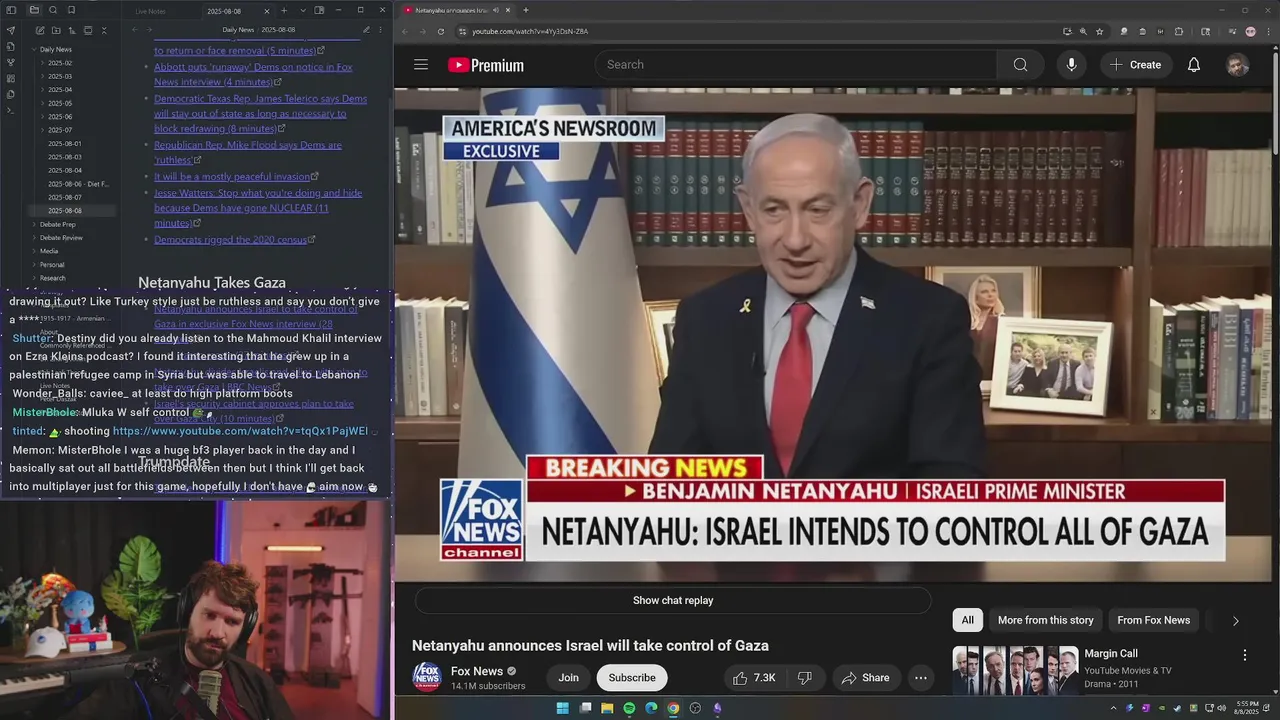Open more actions for the video
This screenshot has height=720, width=1280.
click(x=920, y=678)
